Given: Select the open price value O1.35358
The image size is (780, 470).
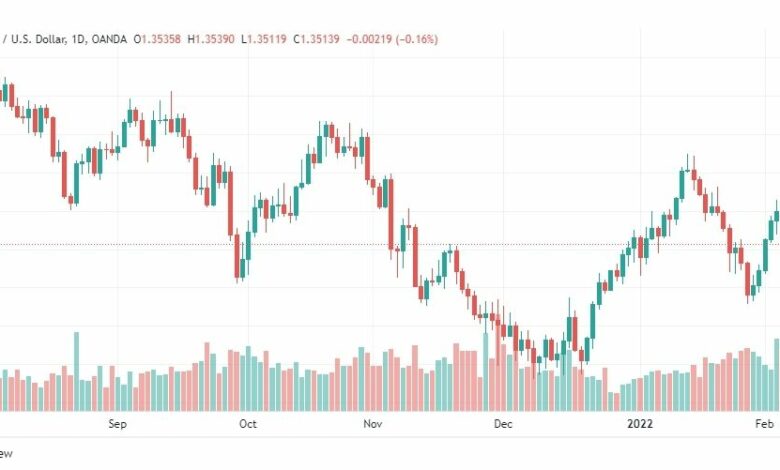Looking at the screenshot, I should point(157,39).
